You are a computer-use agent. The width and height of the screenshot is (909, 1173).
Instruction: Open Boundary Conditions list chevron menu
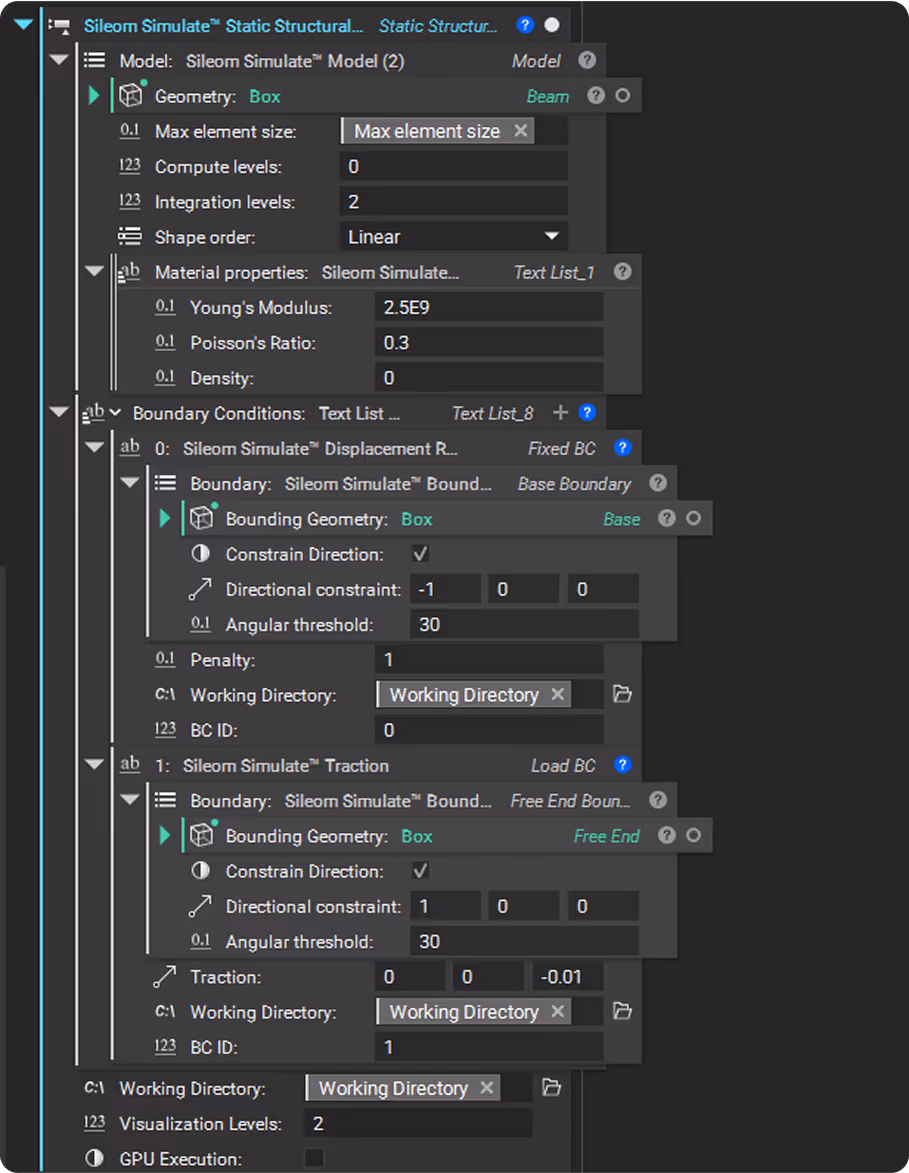click(114, 412)
